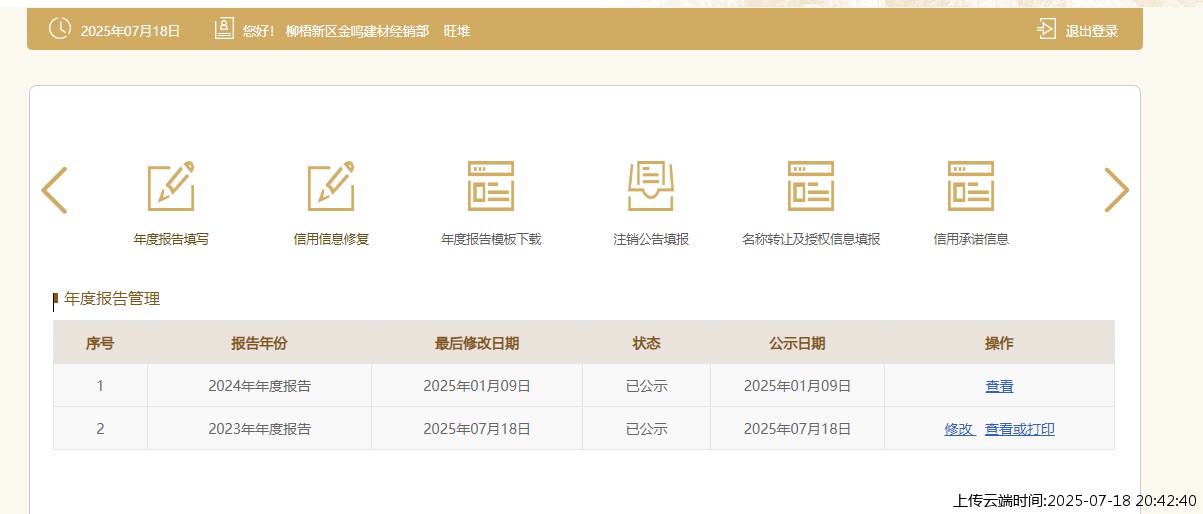1203x514 pixels.
Task: Click the 报告年份 column header
Action: 259,343
